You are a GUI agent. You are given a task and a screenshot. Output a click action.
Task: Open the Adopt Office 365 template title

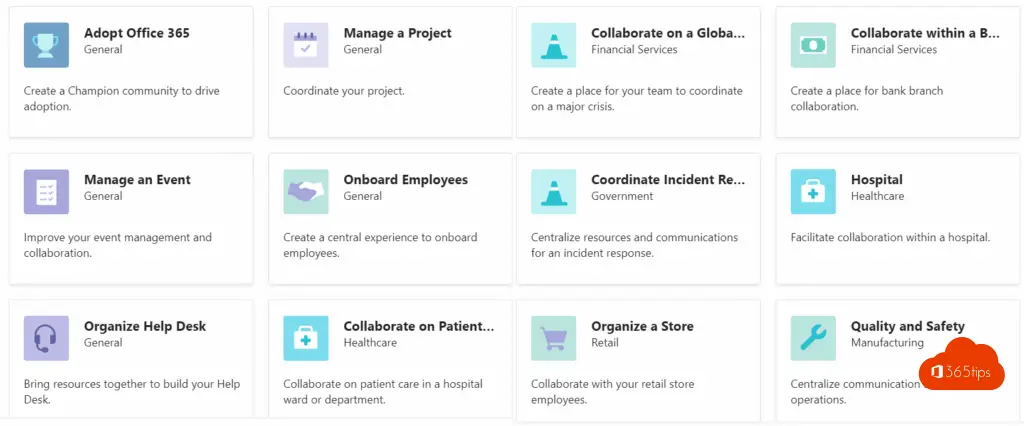pyautogui.click(x=136, y=33)
